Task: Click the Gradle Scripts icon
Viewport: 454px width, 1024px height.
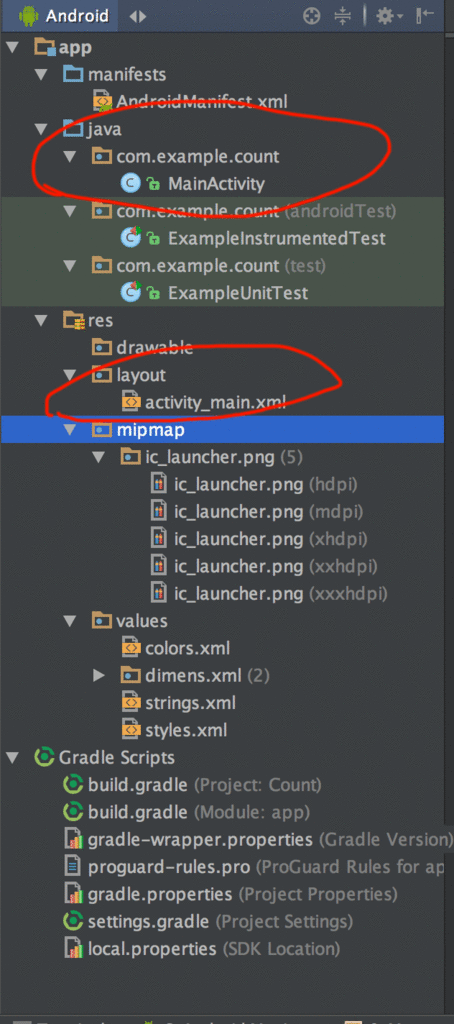Action: (44, 758)
